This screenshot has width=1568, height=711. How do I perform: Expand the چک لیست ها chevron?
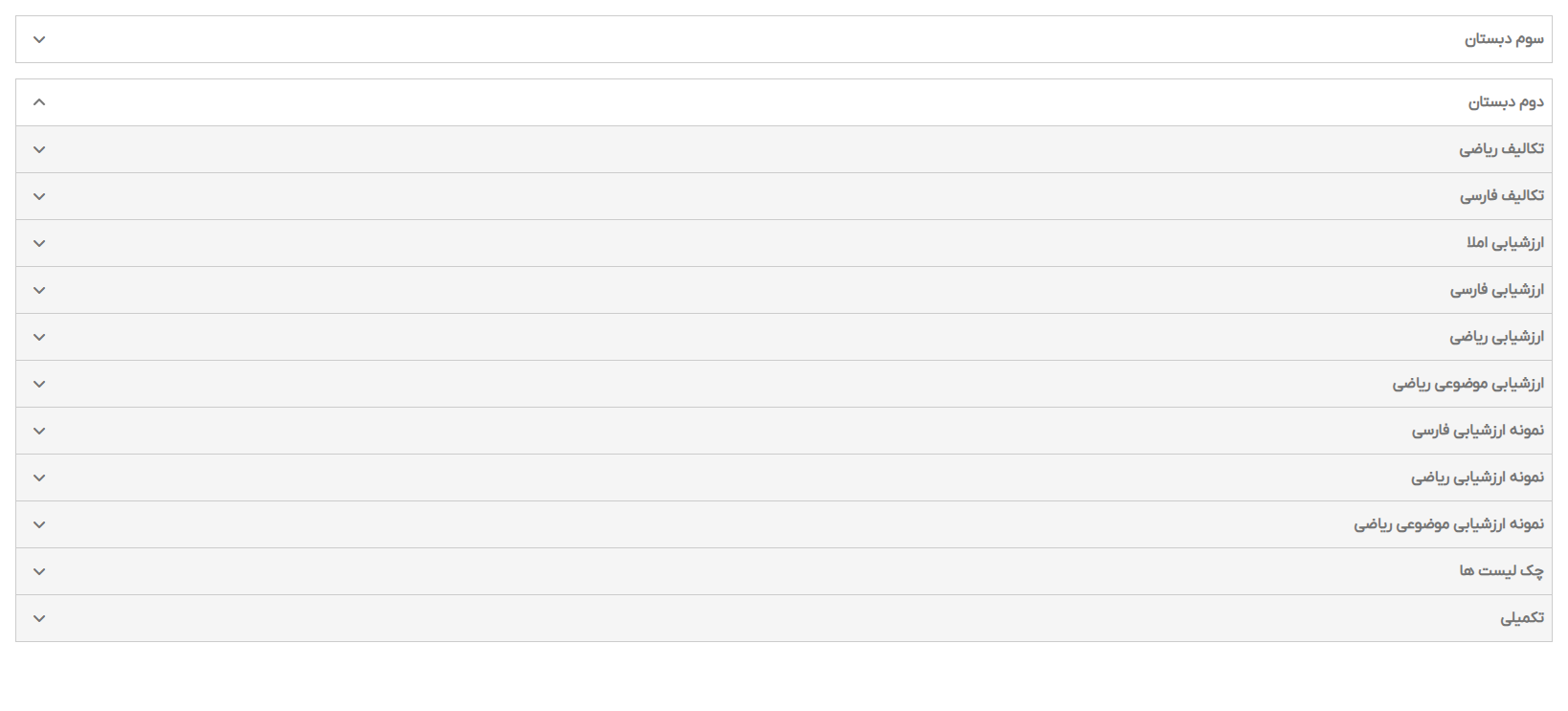click(x=39, y=571)
